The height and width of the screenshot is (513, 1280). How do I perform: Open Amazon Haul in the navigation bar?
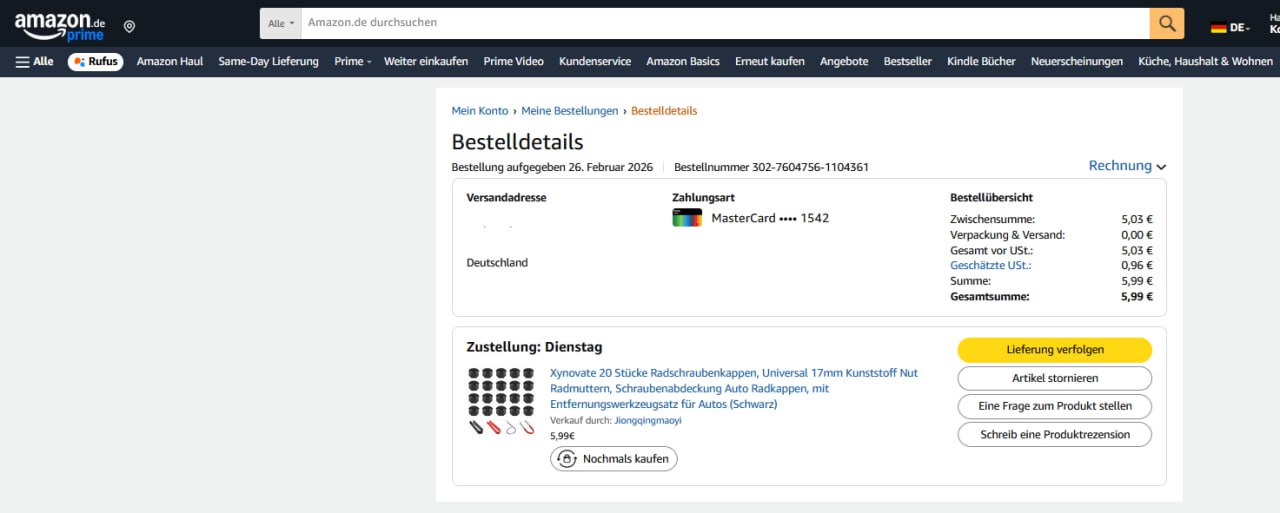(170, 61)
